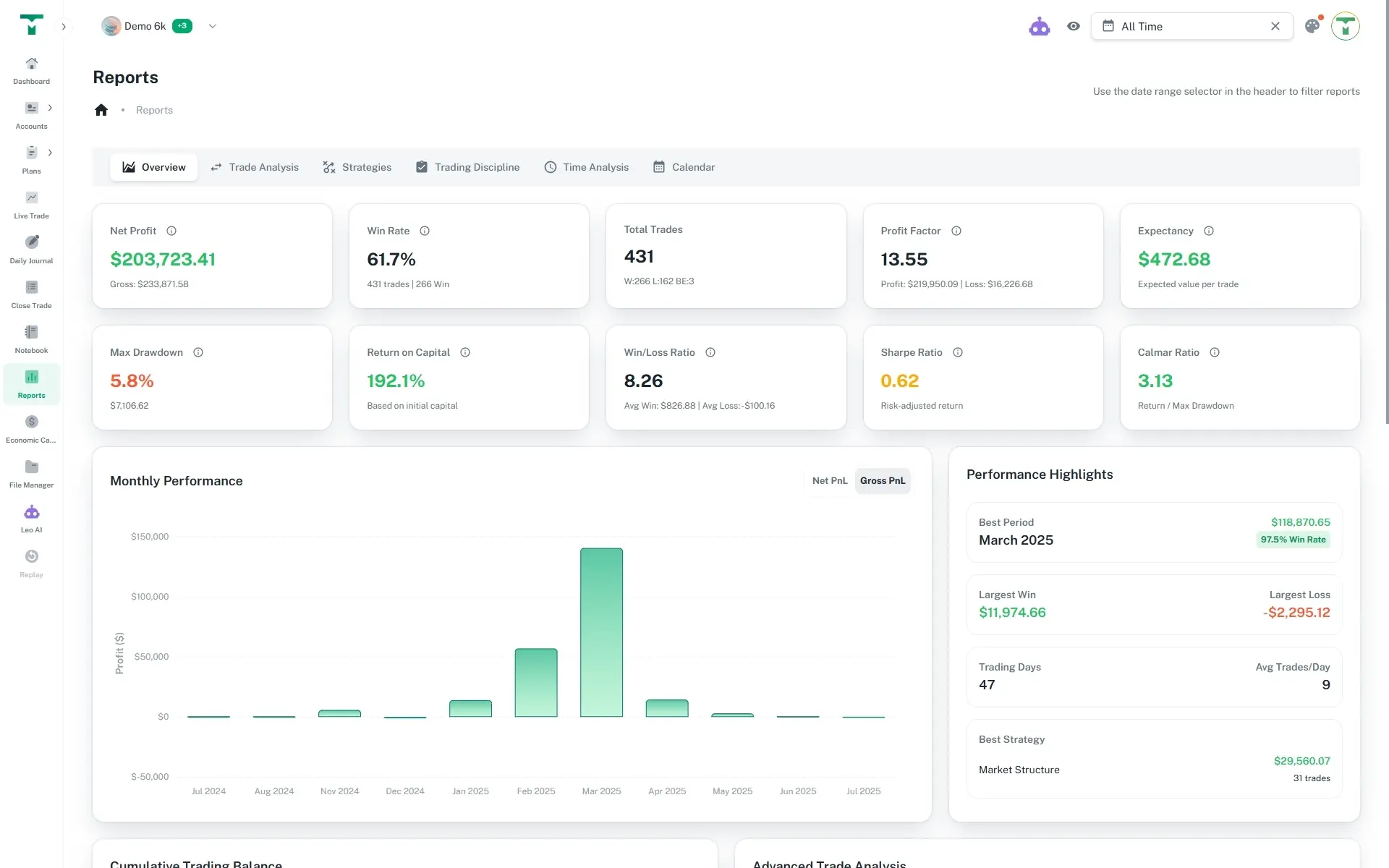
Task: Expand the Demo 6k account dropdown
Action: click(212, 26)
